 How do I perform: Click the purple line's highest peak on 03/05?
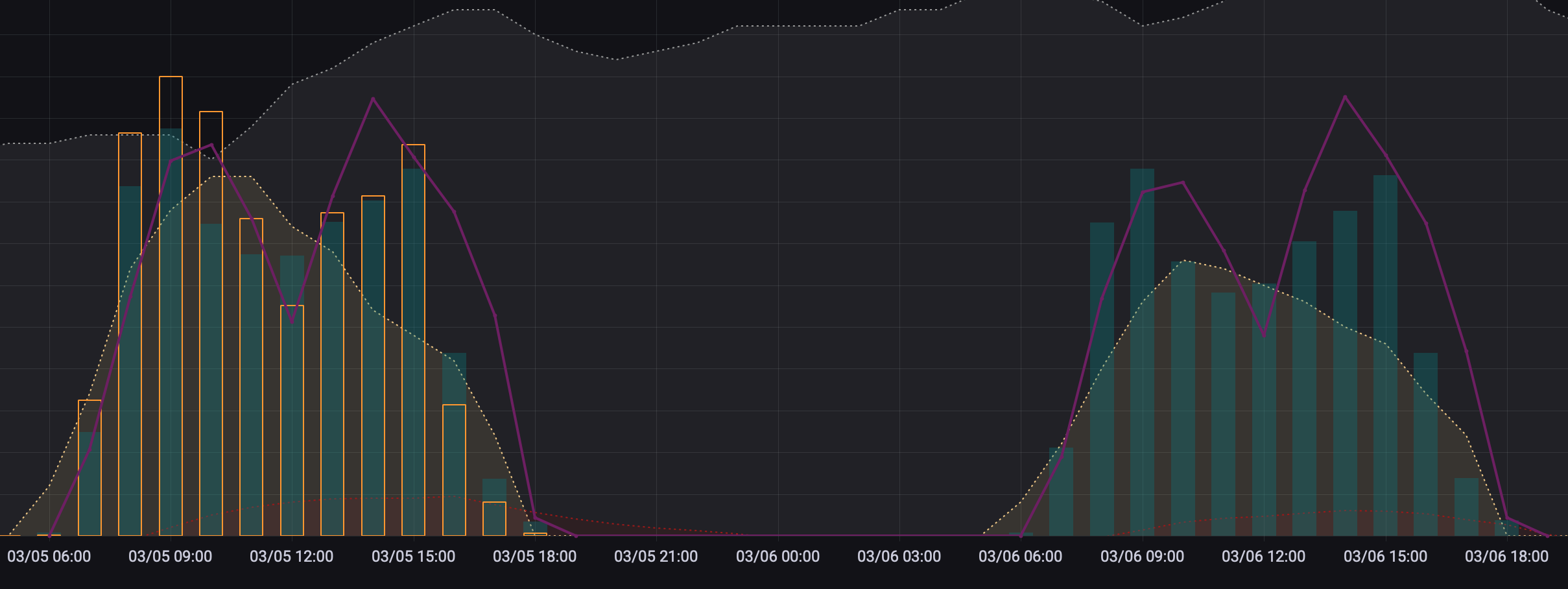(373, 99)
